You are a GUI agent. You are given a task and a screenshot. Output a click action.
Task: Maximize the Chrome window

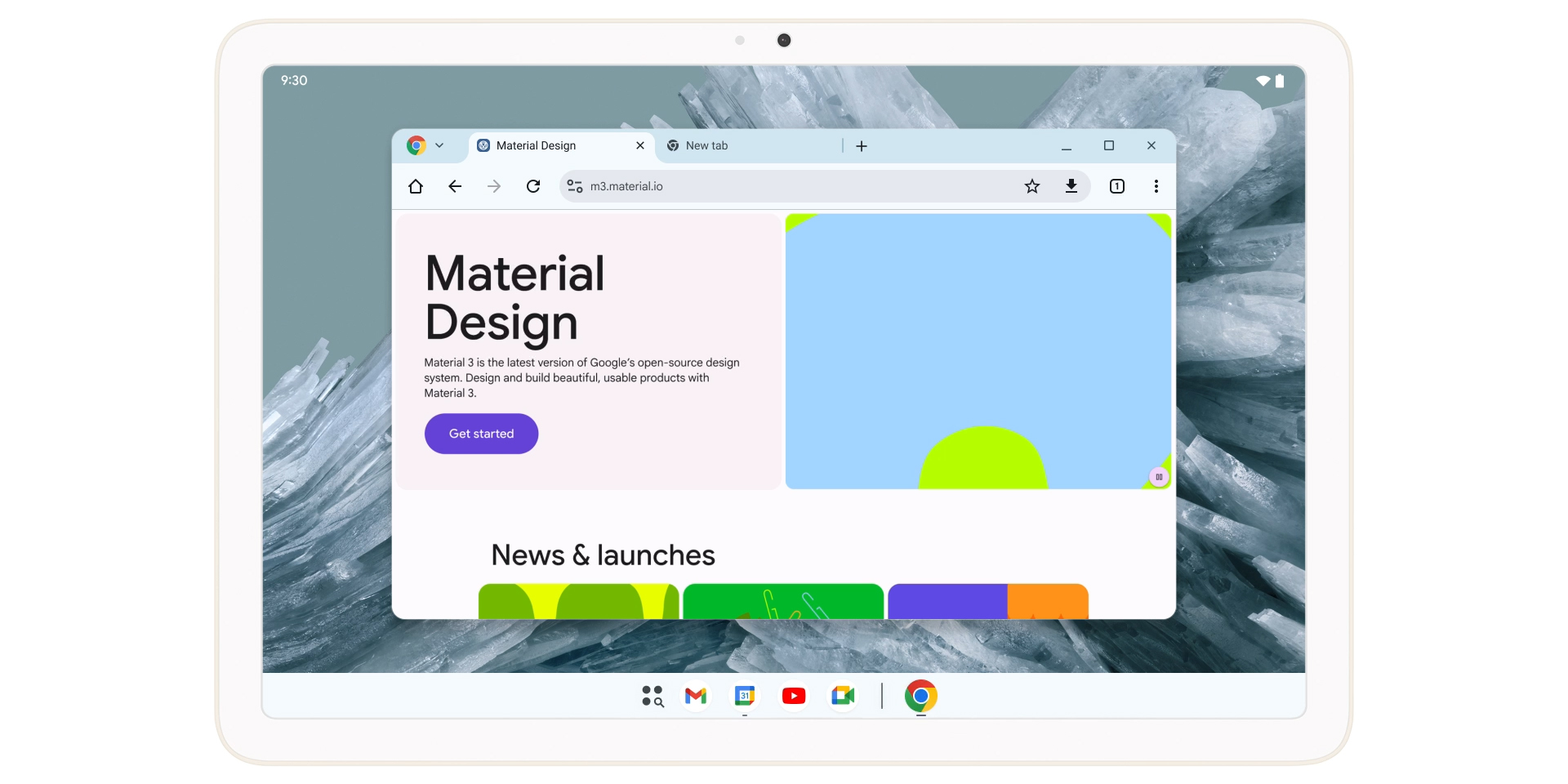coord(1109,145)
